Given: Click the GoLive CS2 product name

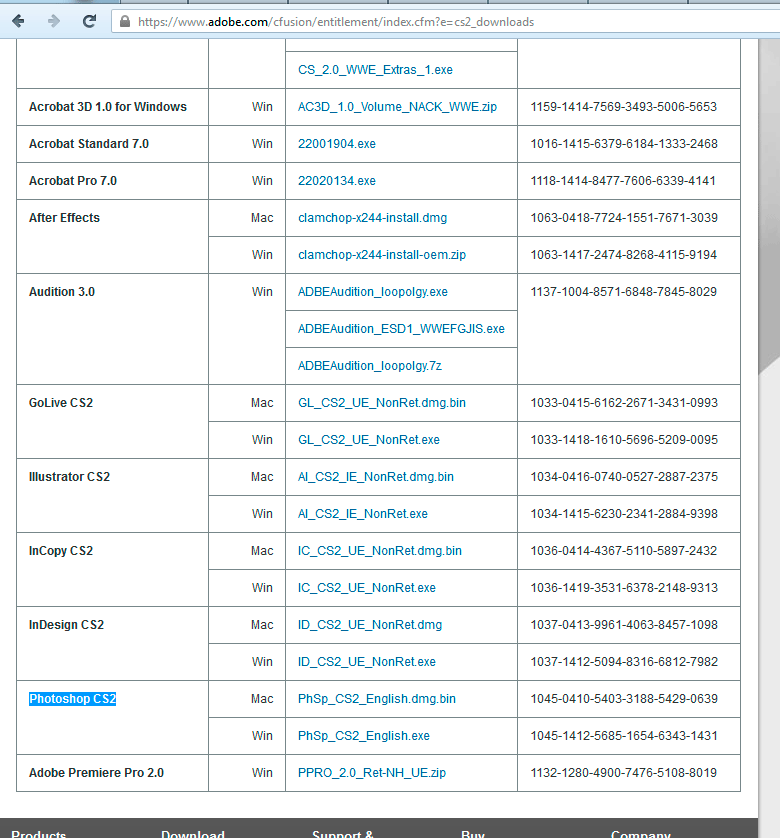Looking at the screenshot, I should click(60, 403).
